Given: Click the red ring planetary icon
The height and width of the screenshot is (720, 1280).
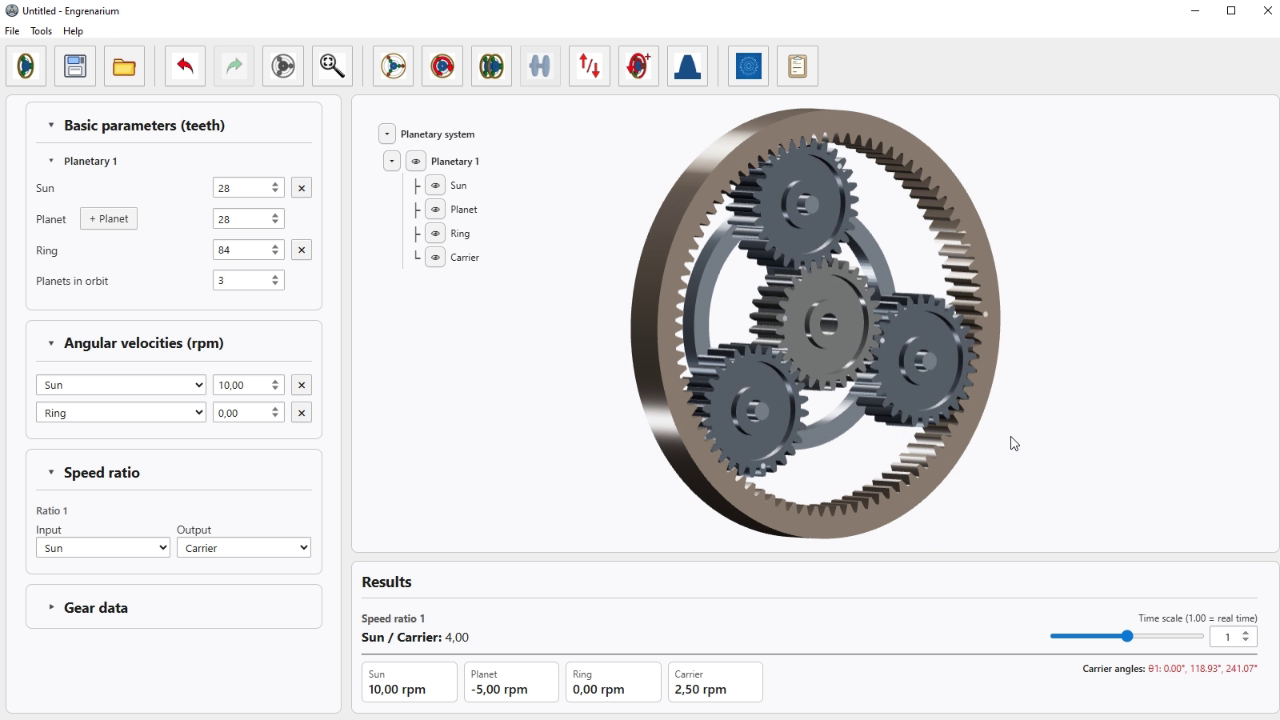Looking at the screenshot, I should pyautogui.click(x=442, y=66).
